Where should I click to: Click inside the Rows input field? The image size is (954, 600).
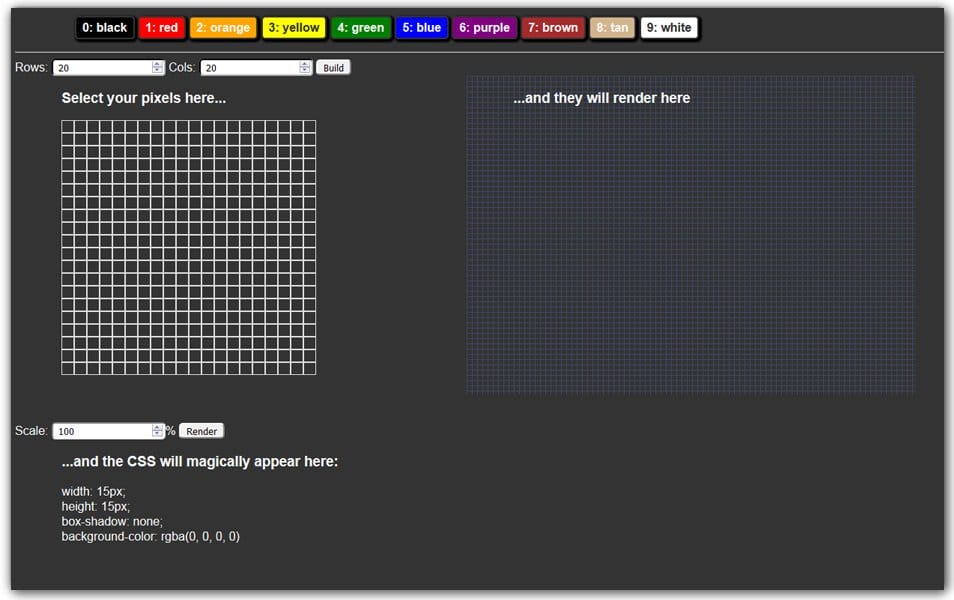(x=100, y=67)
